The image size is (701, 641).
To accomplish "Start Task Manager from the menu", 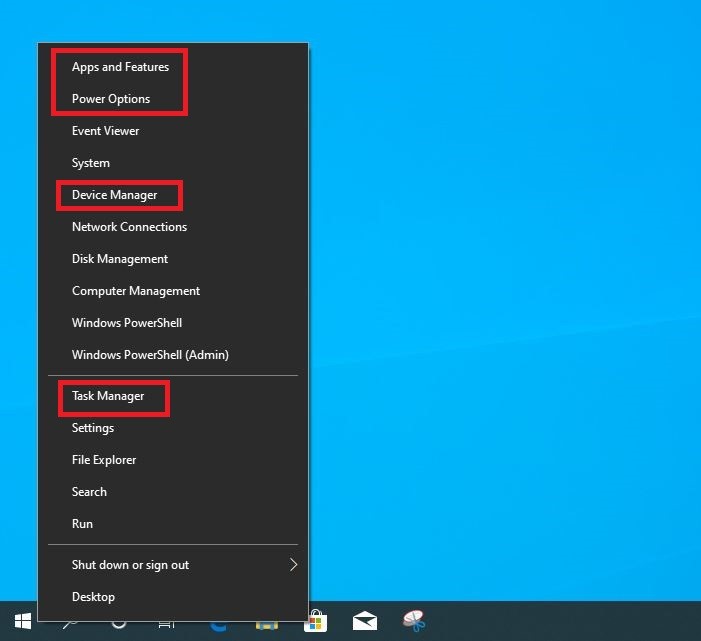I will click(x=108, y=396).
